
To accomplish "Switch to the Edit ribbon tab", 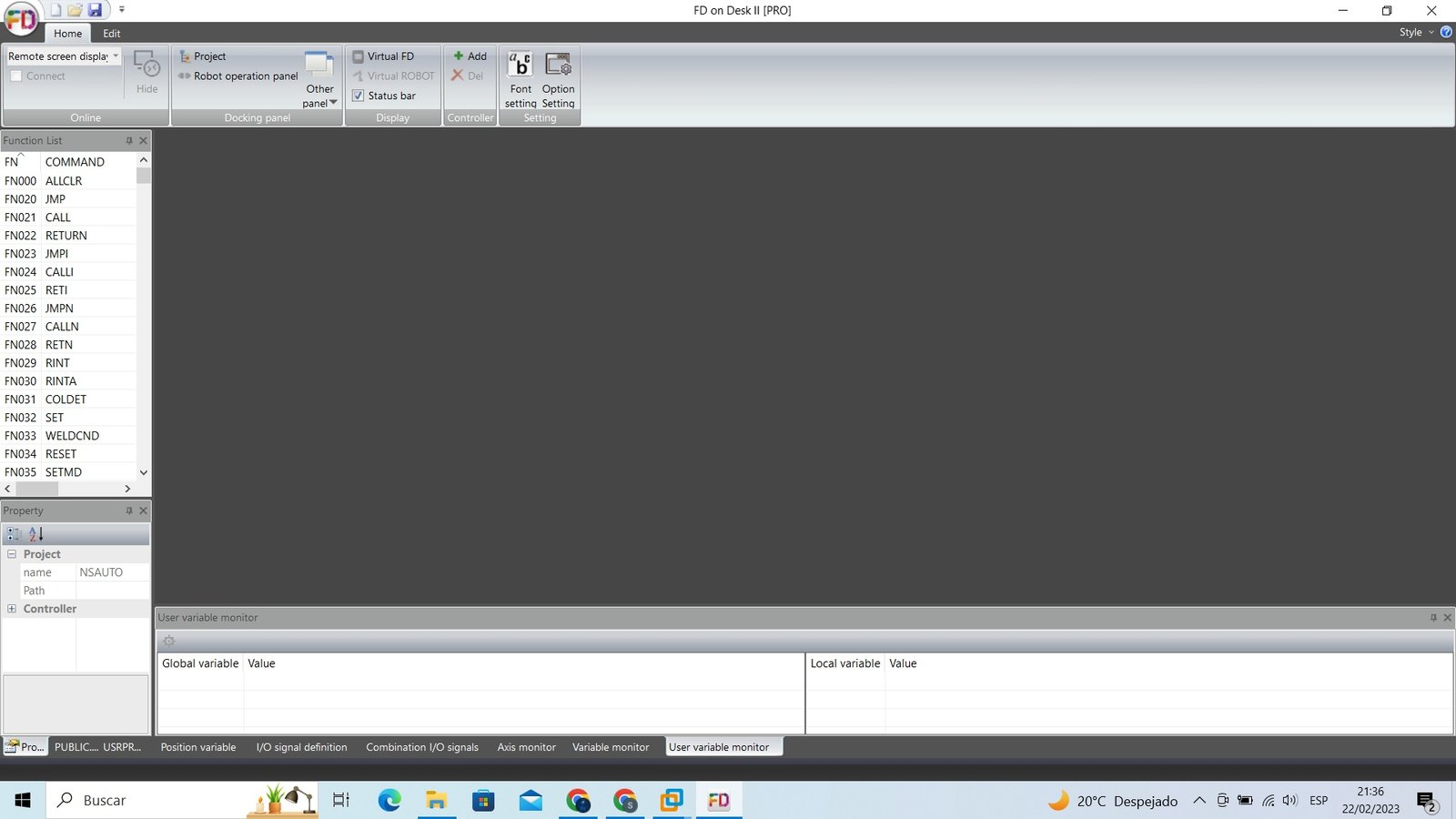I will coord(112,34).
